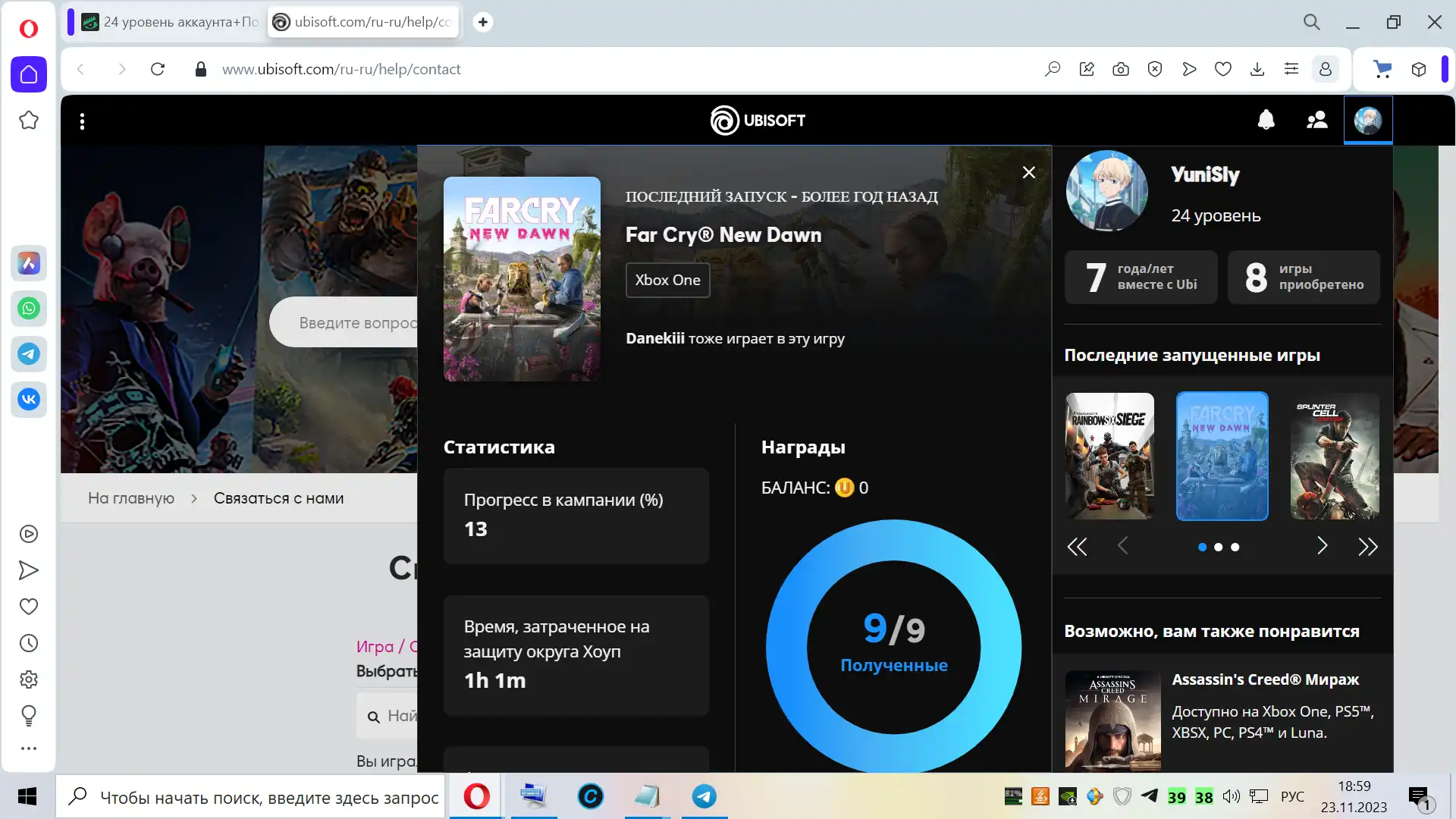Click YuniSly avatar in Ubisoft header
Image resolution: width=1456 pixels, height=819 pixels.
1368,120
